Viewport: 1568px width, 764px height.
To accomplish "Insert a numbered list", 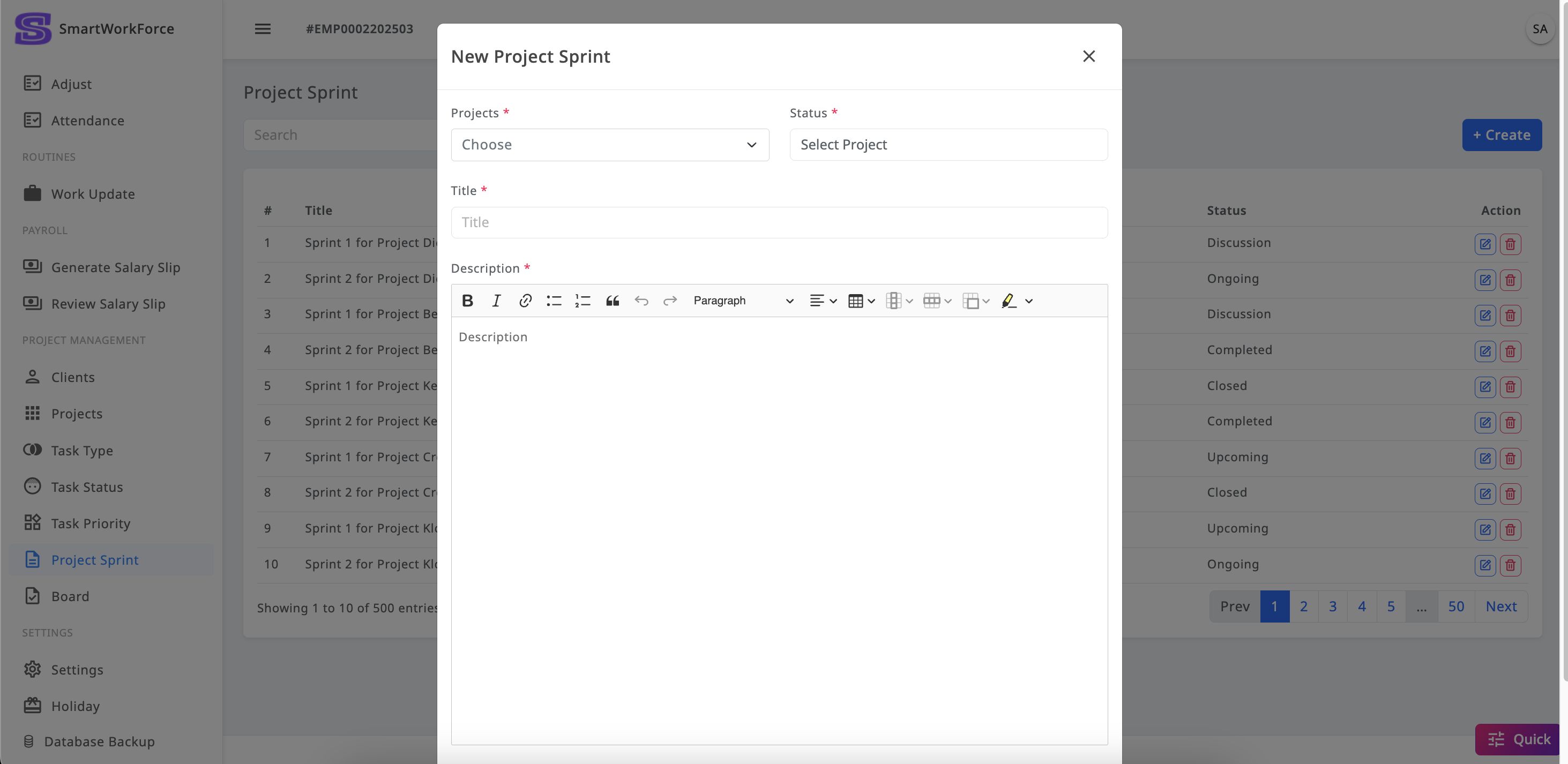I will pos(583,301).
